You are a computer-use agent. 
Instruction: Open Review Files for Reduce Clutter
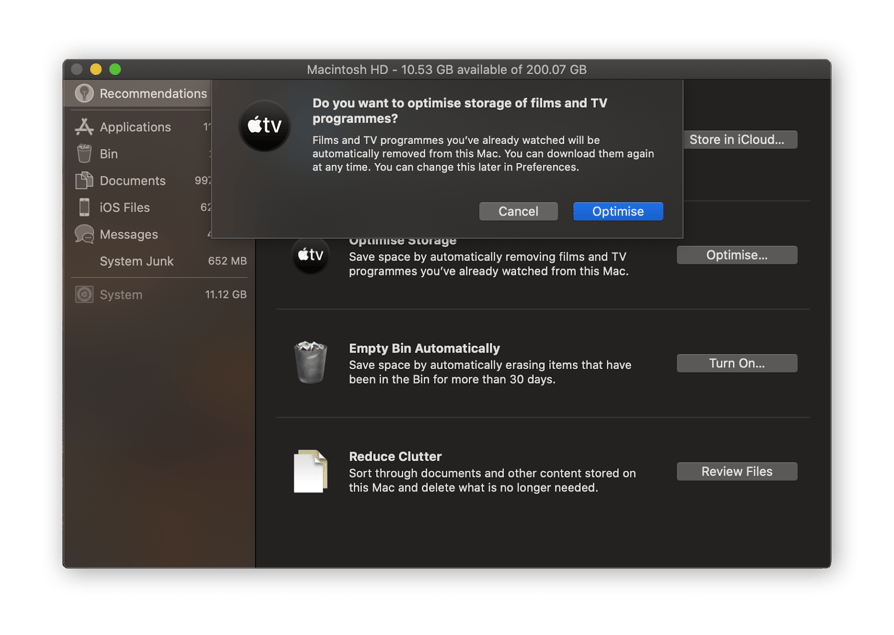[x=737, y=471]
